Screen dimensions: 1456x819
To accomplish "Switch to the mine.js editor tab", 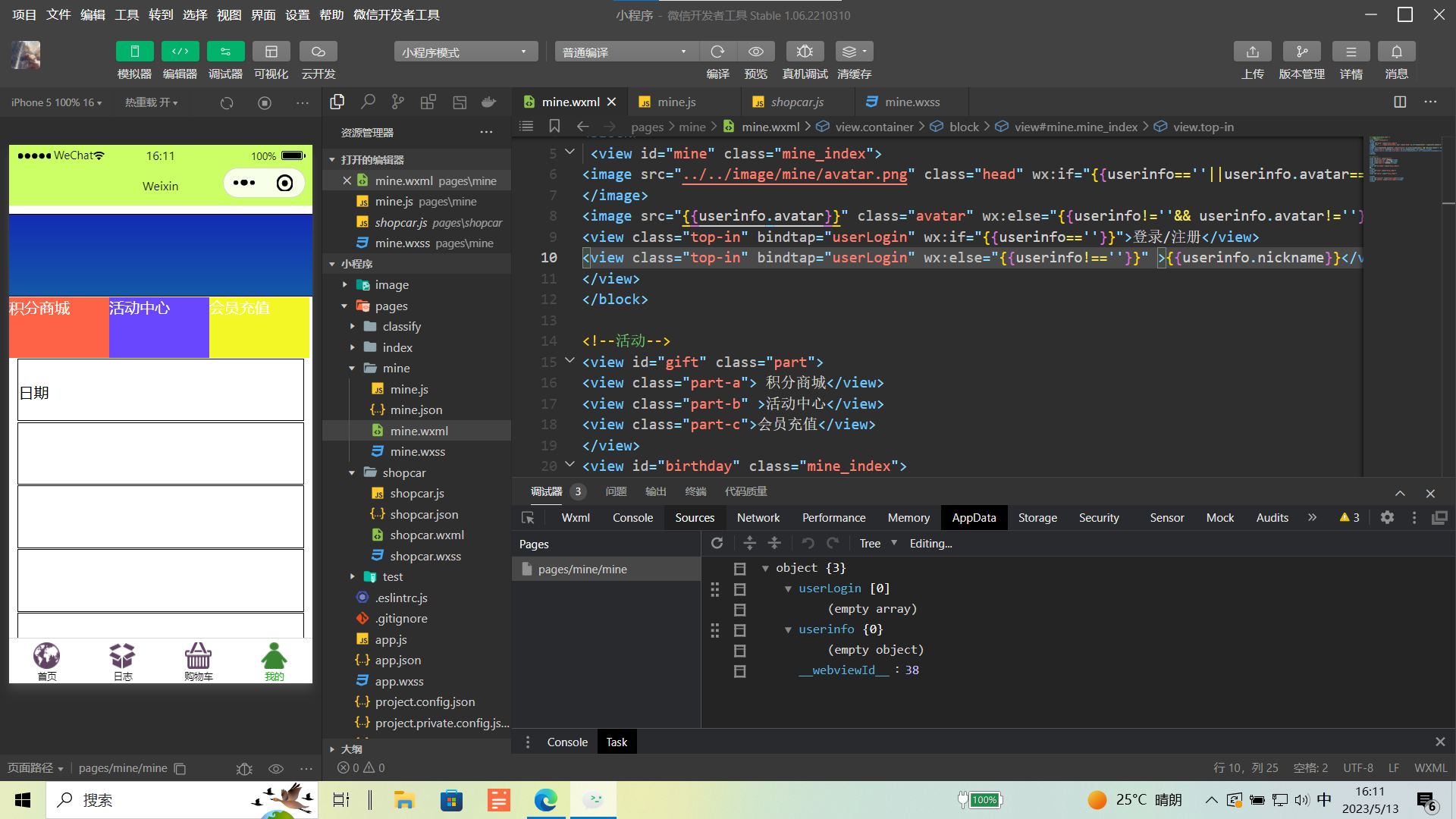I will 676,102.
